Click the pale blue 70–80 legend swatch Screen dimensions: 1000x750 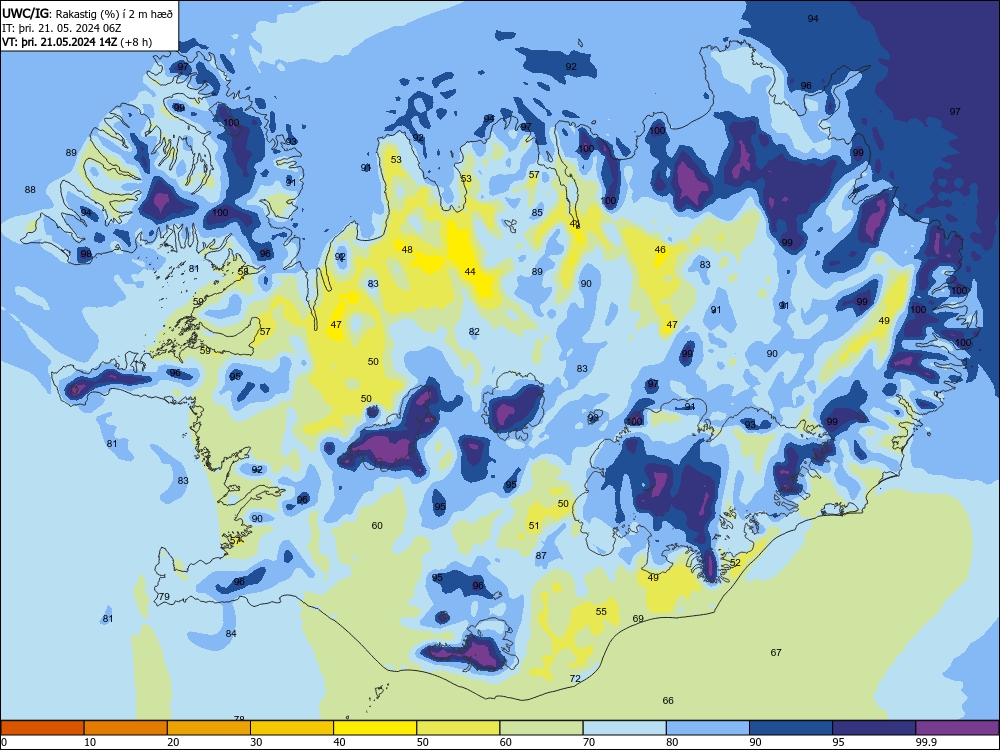pos(624,728)
